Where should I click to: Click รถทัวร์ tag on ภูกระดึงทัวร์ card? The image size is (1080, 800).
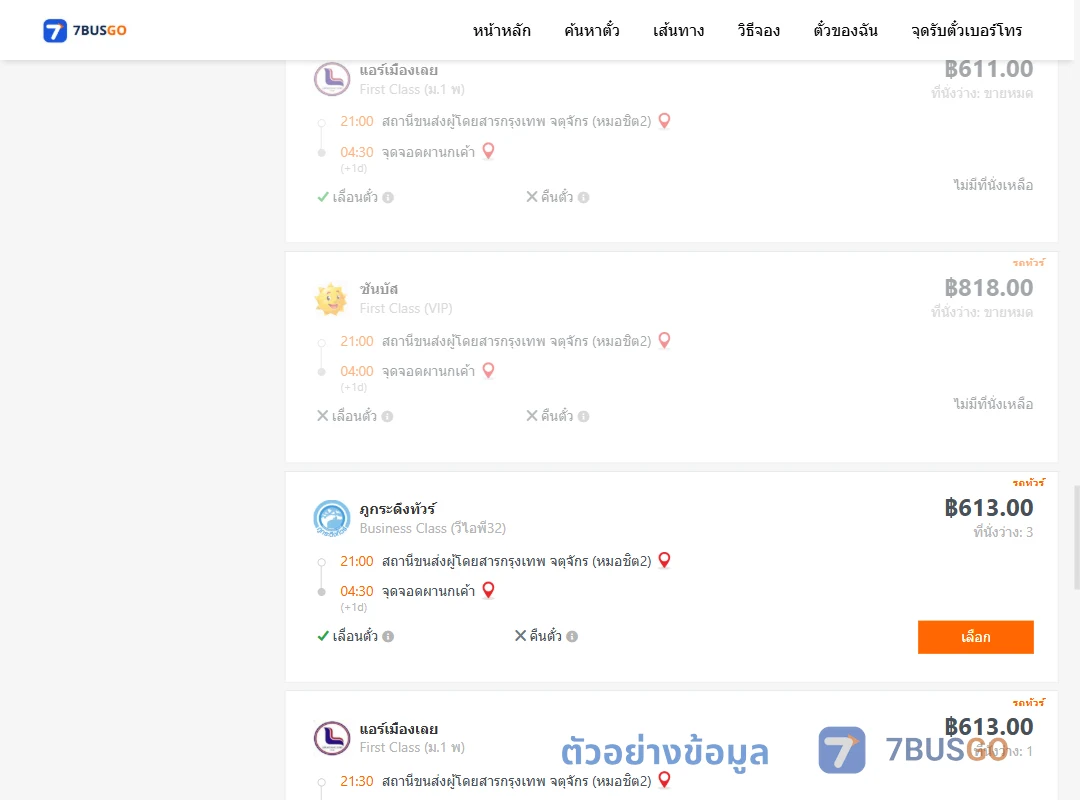1028,482
